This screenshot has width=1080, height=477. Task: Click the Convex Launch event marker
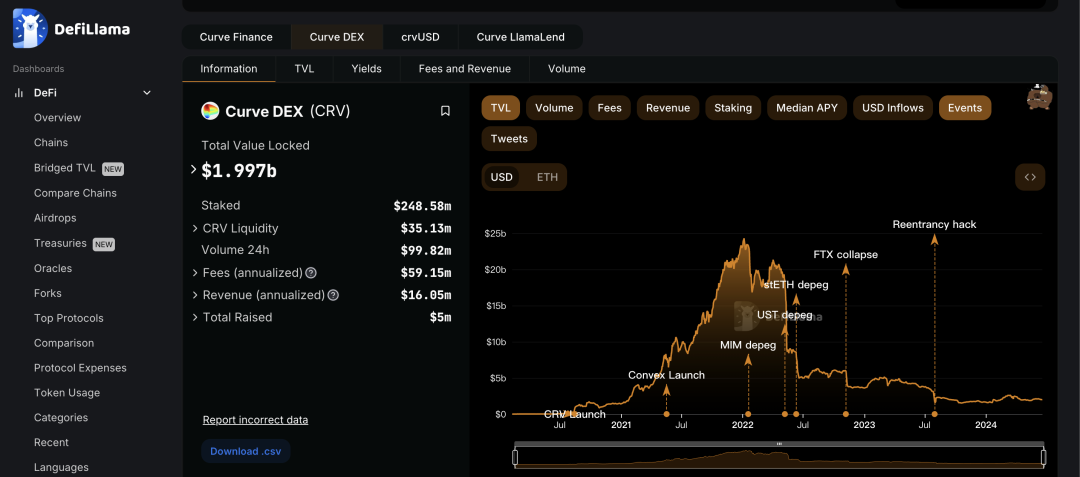666,414
